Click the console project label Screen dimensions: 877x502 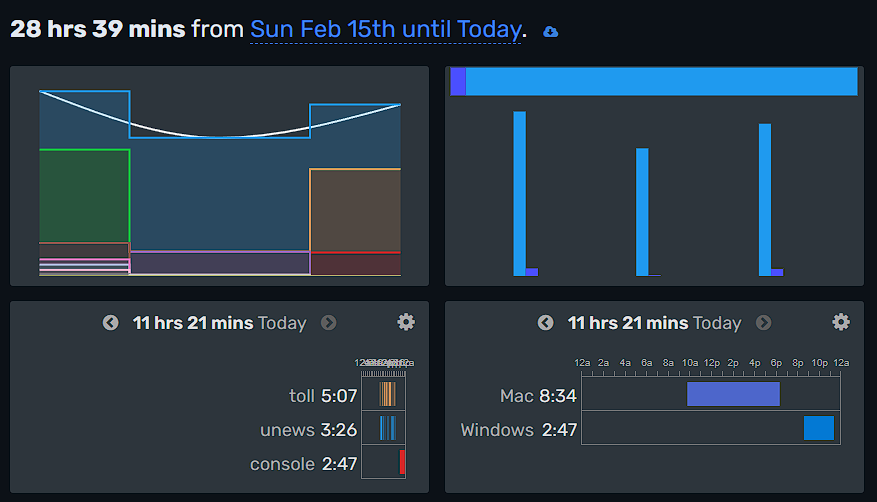coord(283,464)
